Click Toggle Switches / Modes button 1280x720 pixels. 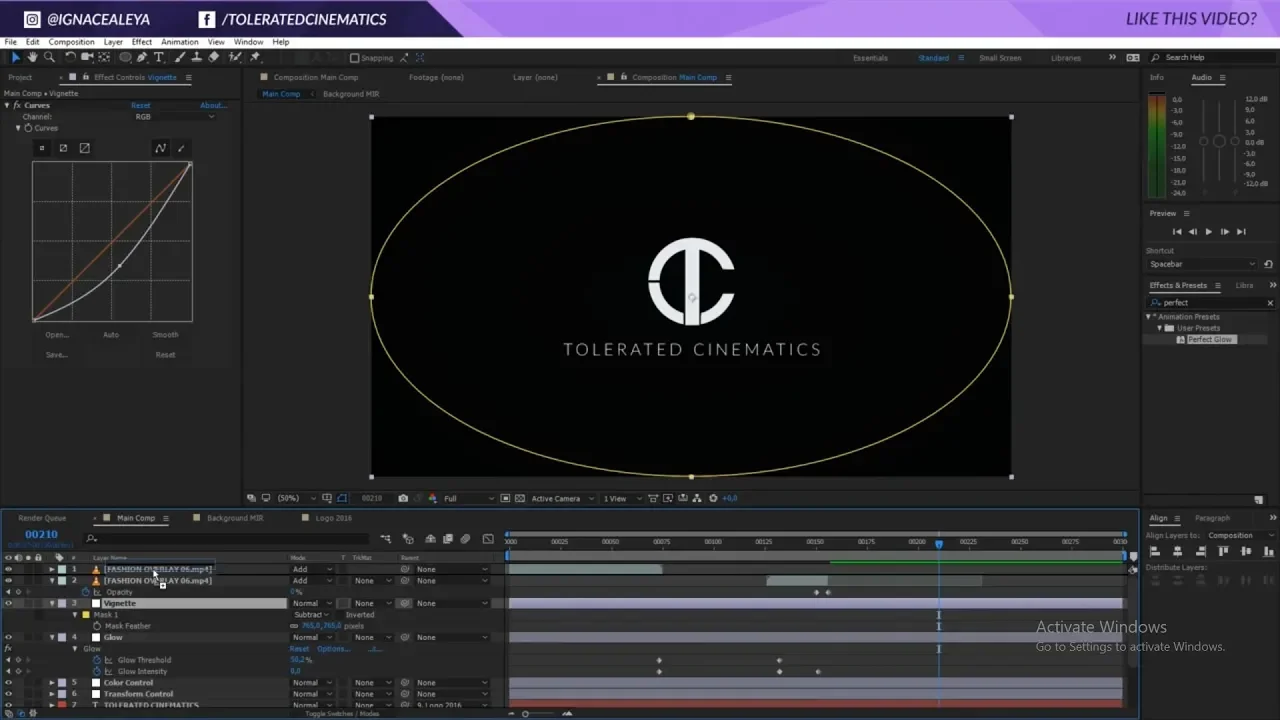tap(342, 713)
